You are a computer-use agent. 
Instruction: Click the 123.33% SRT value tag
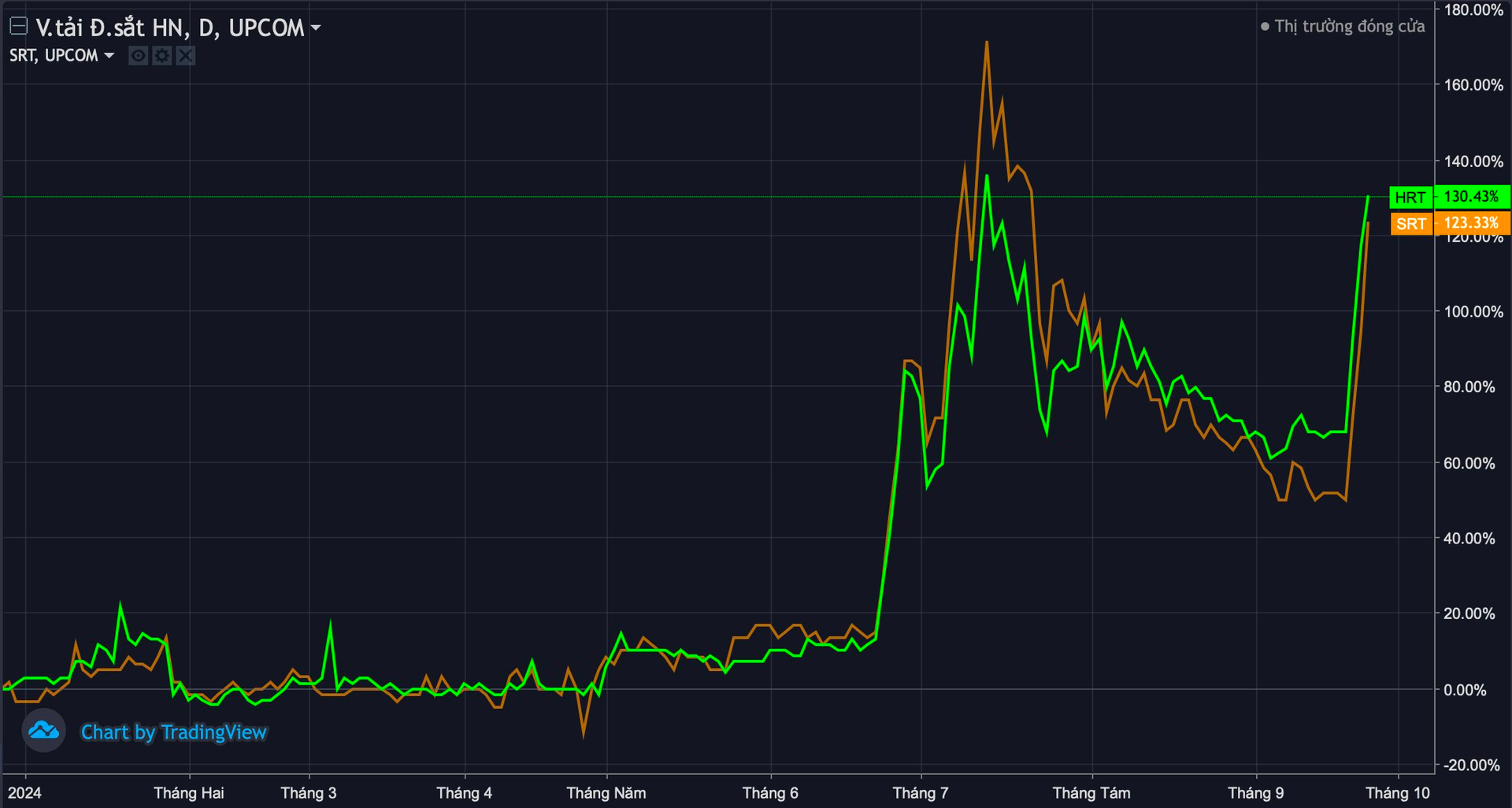pyautogui.click(x=1472, y=223)
